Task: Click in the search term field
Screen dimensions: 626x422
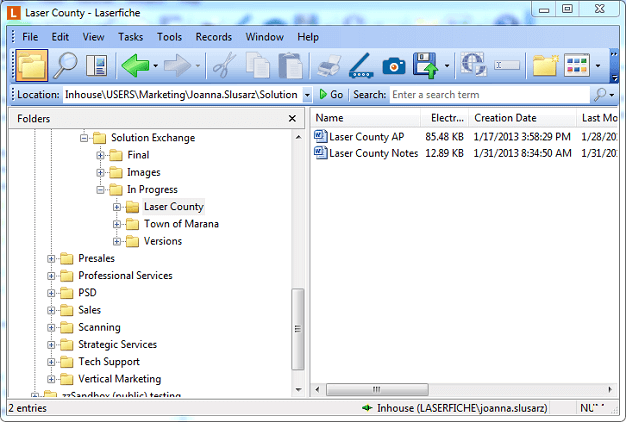Action: (489, 95)
